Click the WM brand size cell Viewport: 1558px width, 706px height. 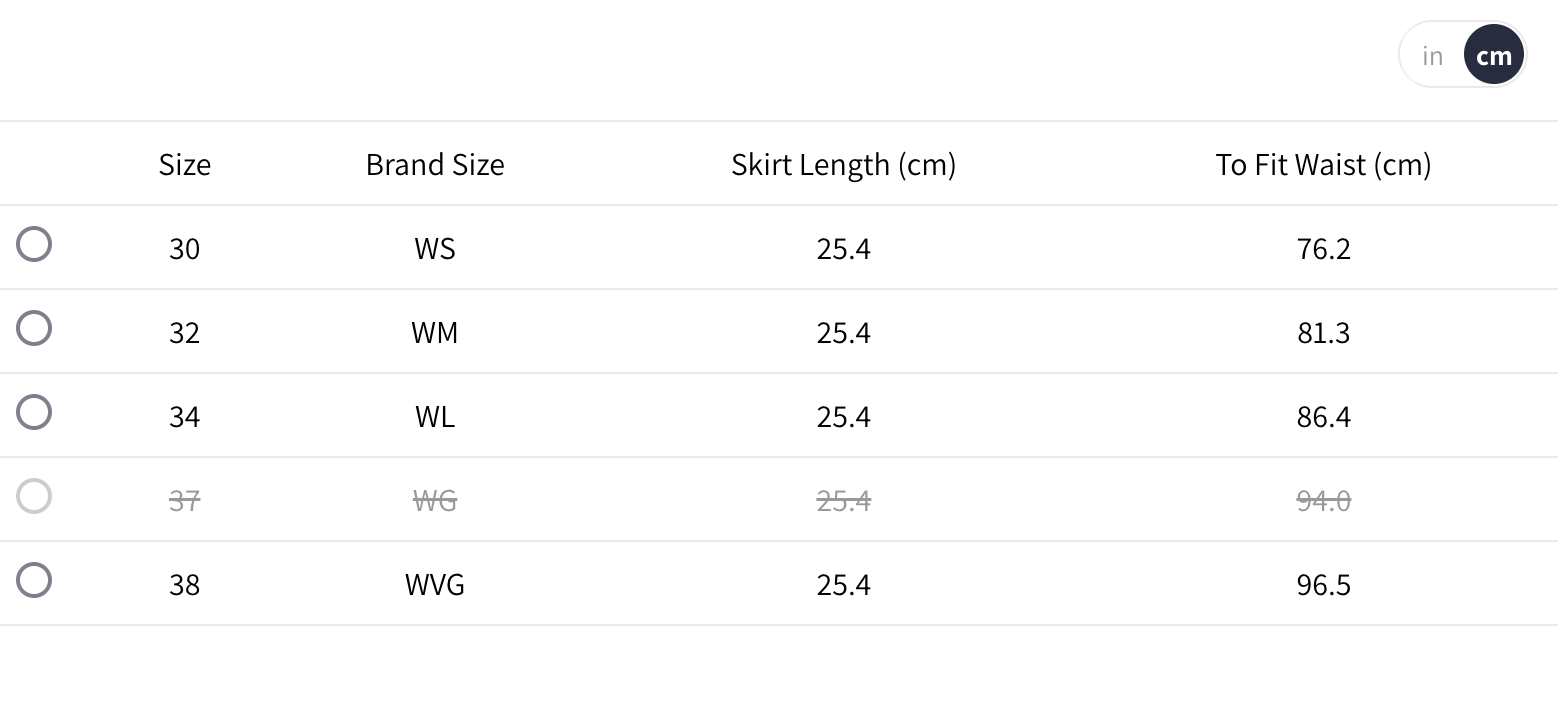(x=435, y=333)
